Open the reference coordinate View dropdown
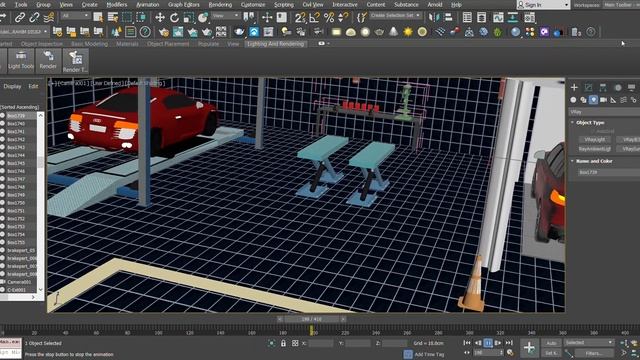 [x=226, y=16]
